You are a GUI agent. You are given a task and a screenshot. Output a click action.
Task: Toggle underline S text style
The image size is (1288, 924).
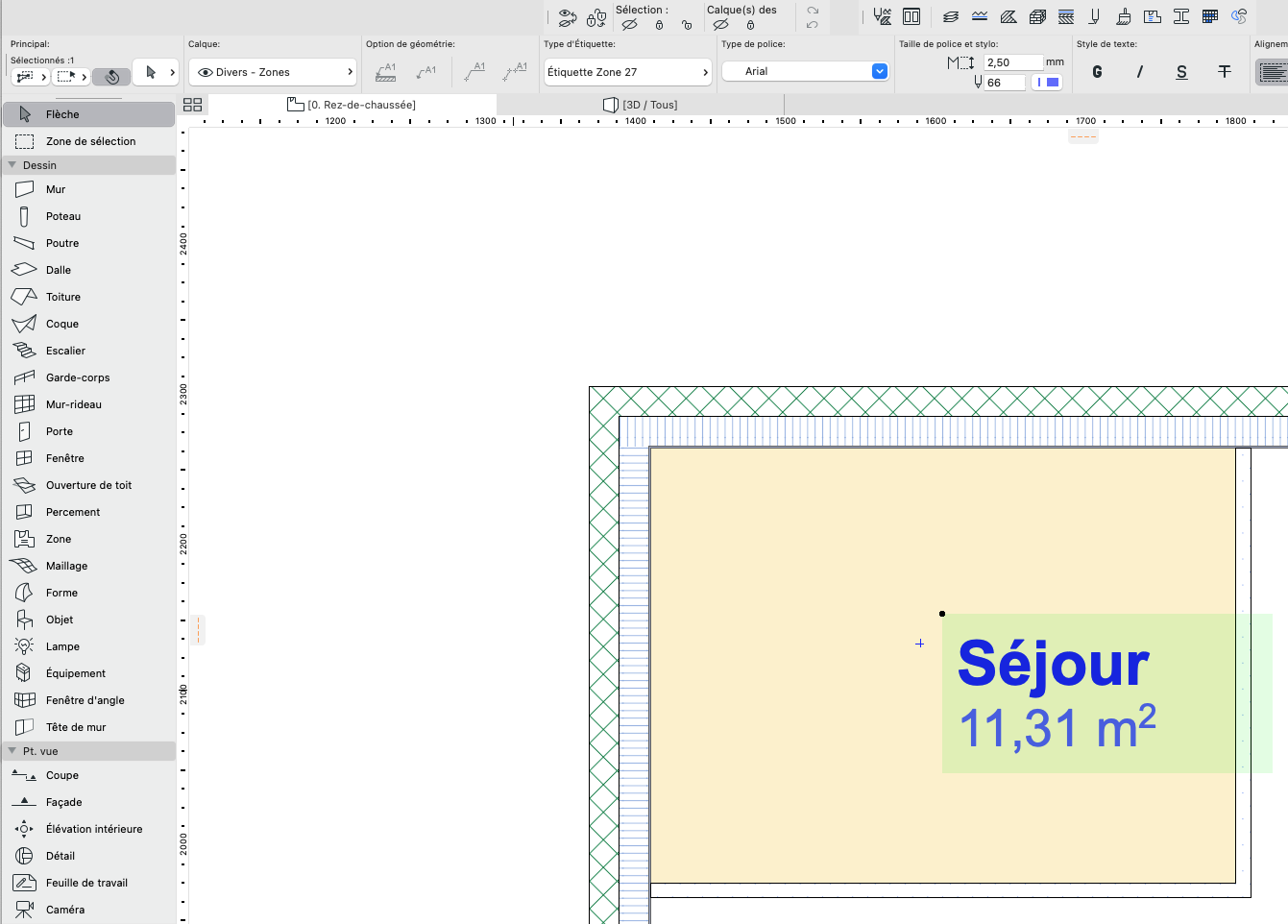tap(1181, 72)
